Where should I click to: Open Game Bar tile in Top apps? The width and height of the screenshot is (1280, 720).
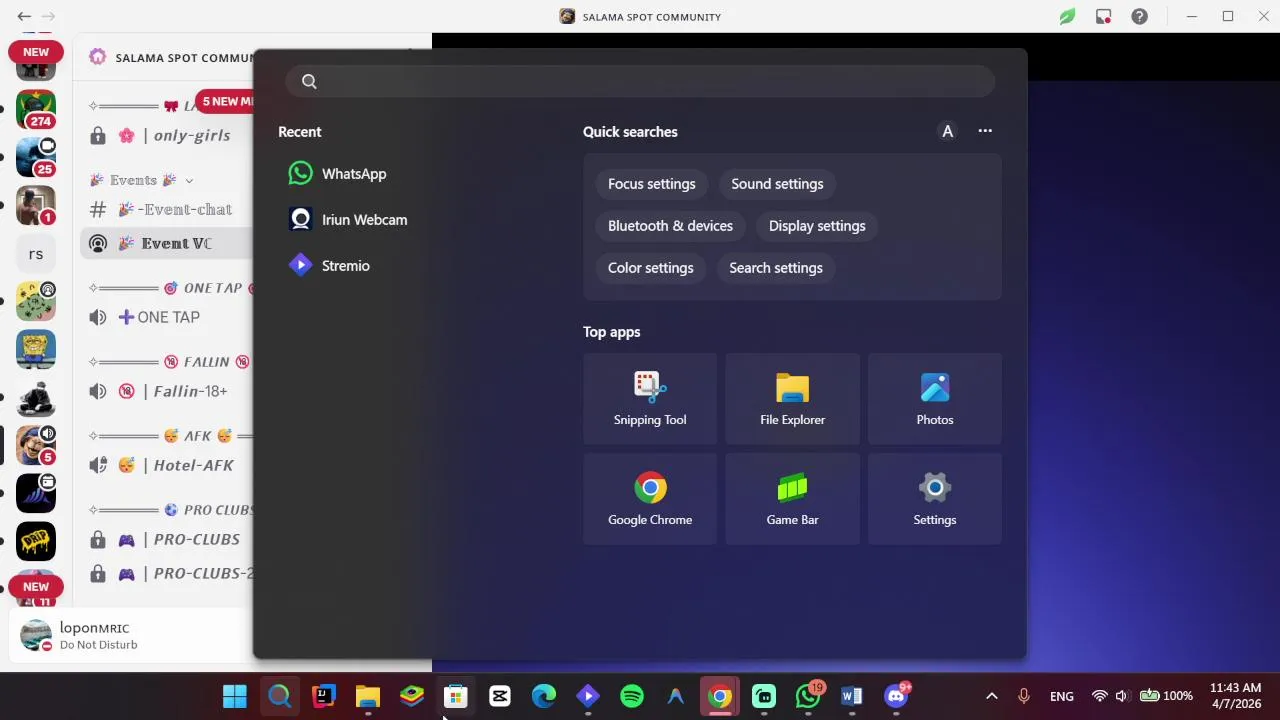pyautogui.click(x=792, y=499)
